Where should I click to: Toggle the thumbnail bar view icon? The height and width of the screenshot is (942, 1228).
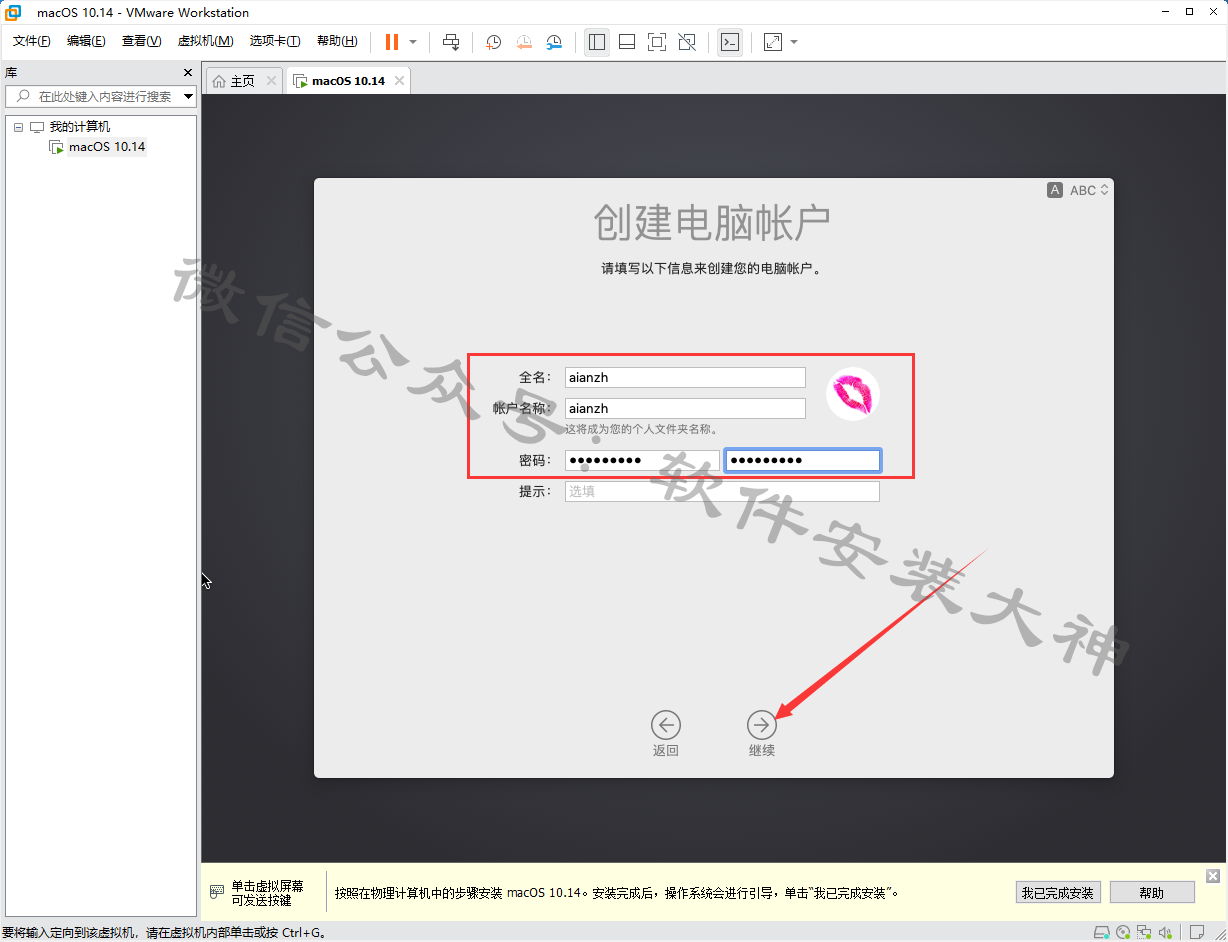pyautogui.click(x=627, y=42)
